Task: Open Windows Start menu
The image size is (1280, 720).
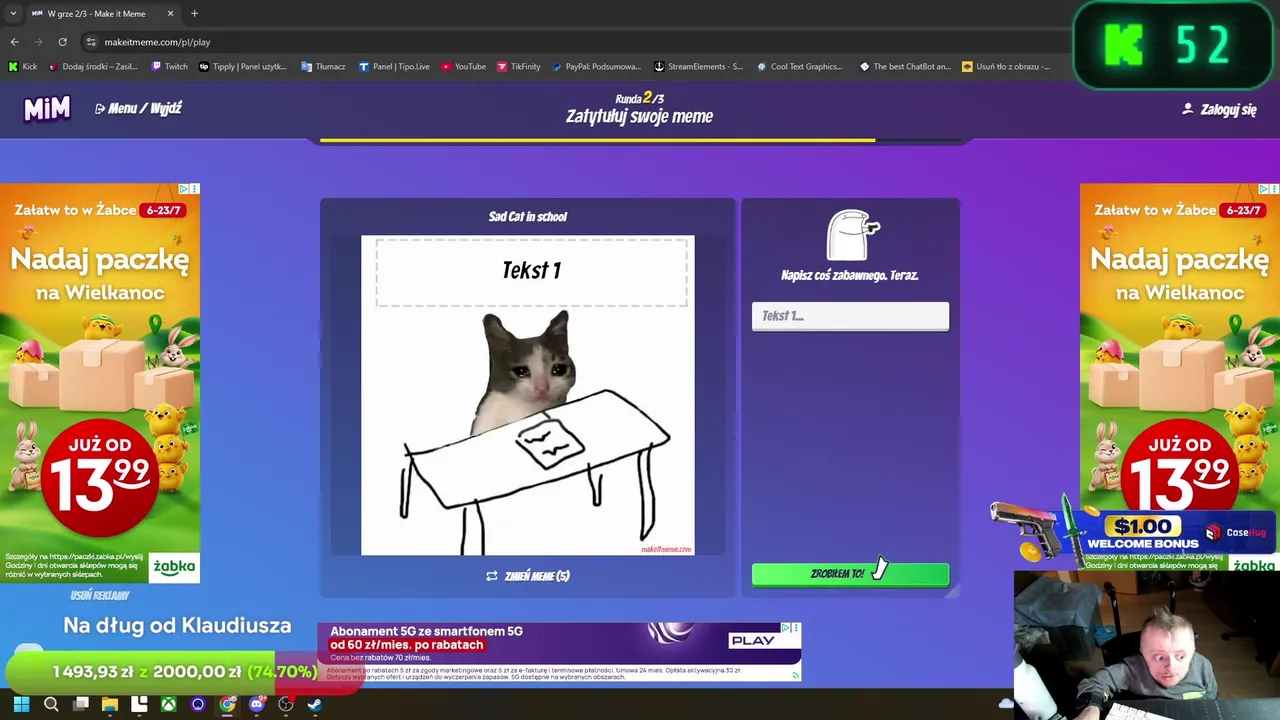Action: pos(21,704)
